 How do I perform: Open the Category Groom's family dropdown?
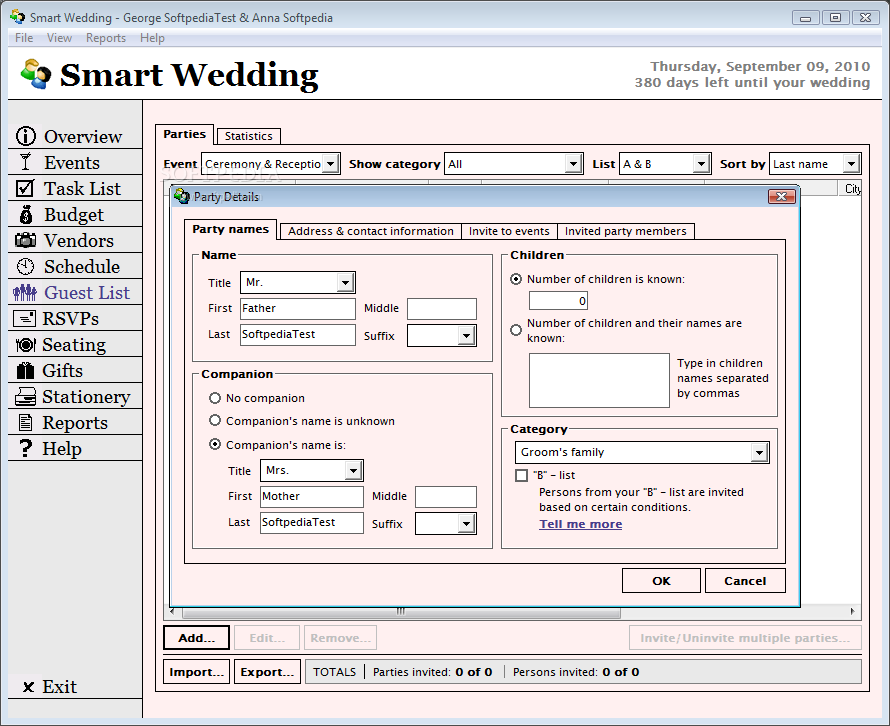click(x=759, y=452)
